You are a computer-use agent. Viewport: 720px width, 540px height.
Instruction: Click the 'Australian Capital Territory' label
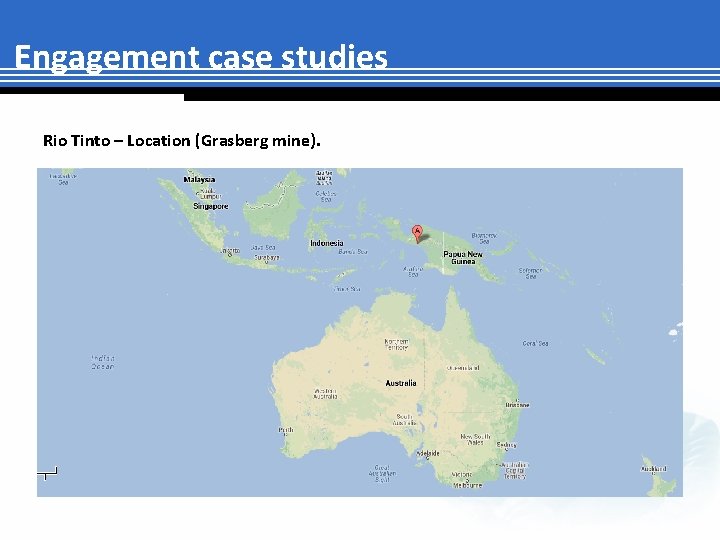tap(515, 471)
